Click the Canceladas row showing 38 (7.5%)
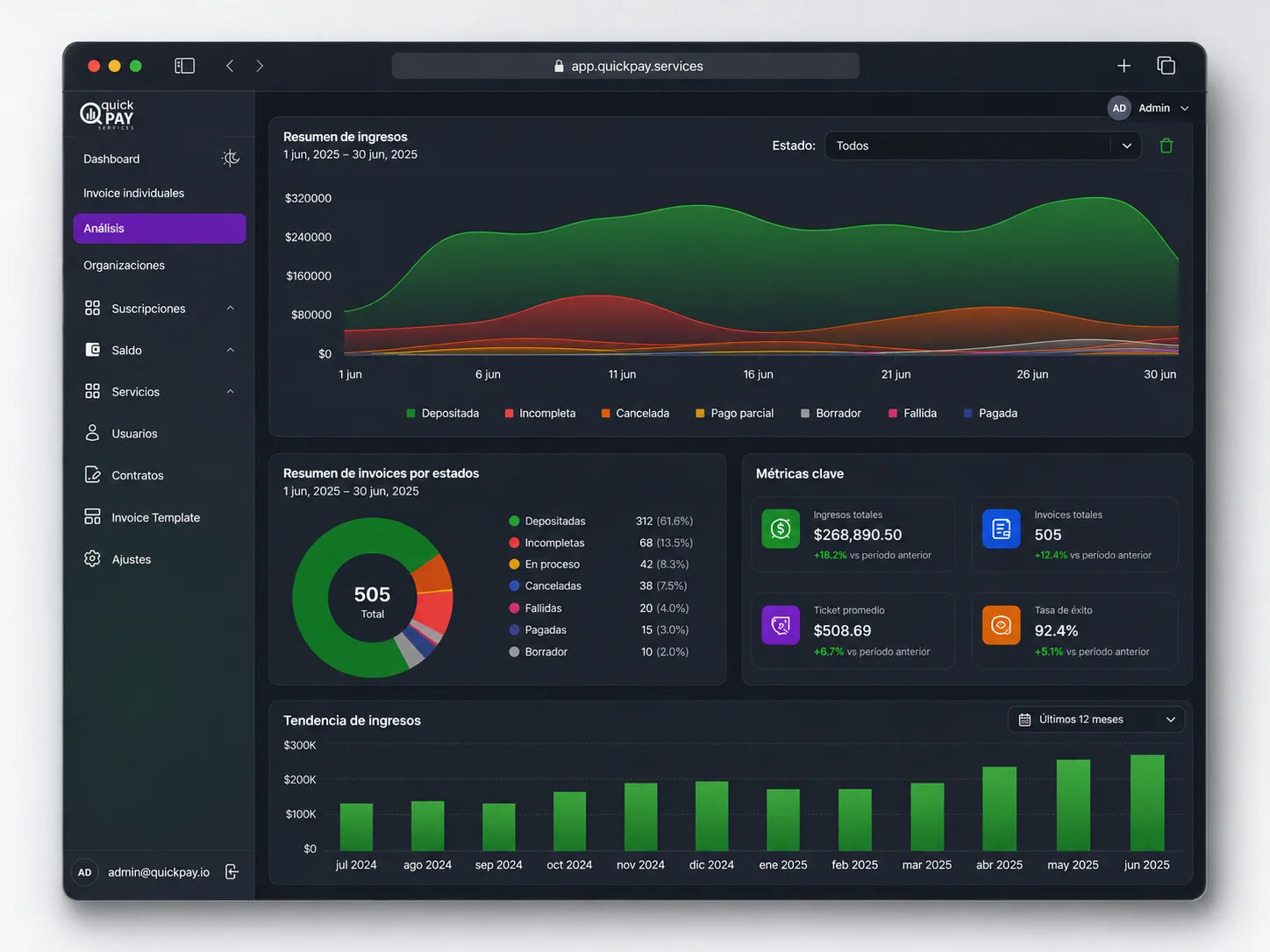The width and height of the screenshot is (1270, 952). tap(599, 586)
